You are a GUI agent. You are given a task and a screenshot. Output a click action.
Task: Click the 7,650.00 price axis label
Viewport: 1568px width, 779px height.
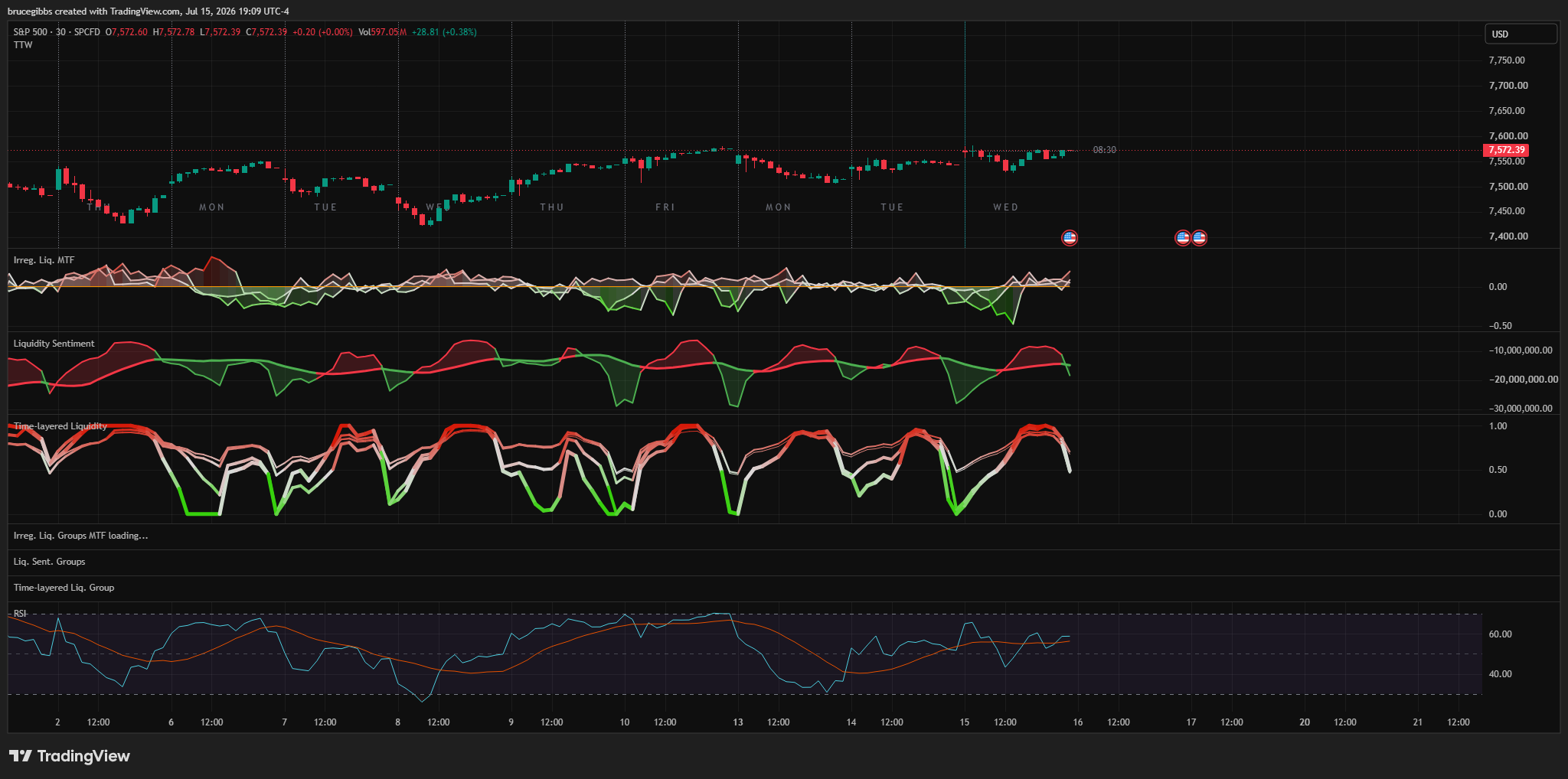pos(1507,111)
